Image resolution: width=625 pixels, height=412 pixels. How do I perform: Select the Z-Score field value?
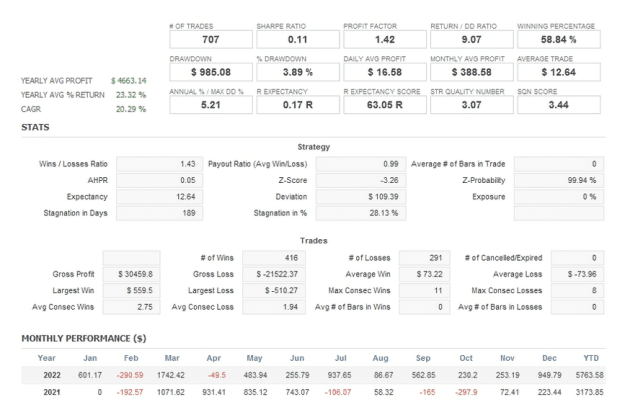point(361,180)
